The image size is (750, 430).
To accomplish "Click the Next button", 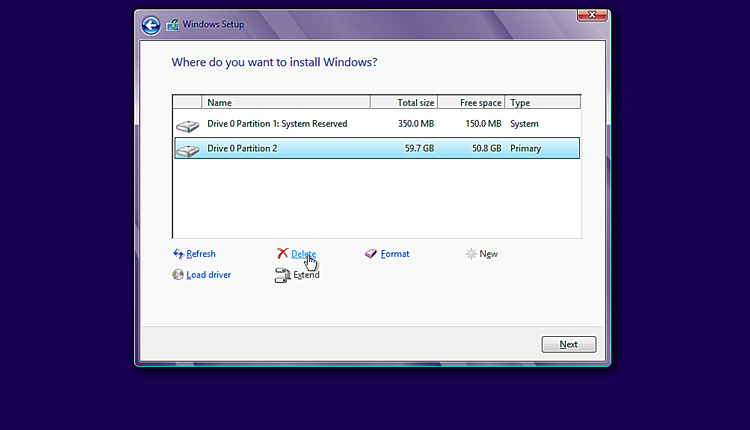I will [569, 344].
